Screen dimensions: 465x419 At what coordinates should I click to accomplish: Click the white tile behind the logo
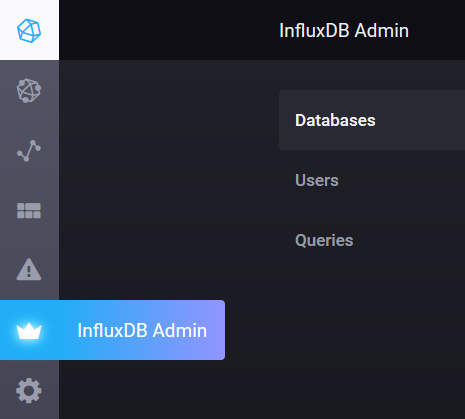pyautogui.click(x=29, y=30)
